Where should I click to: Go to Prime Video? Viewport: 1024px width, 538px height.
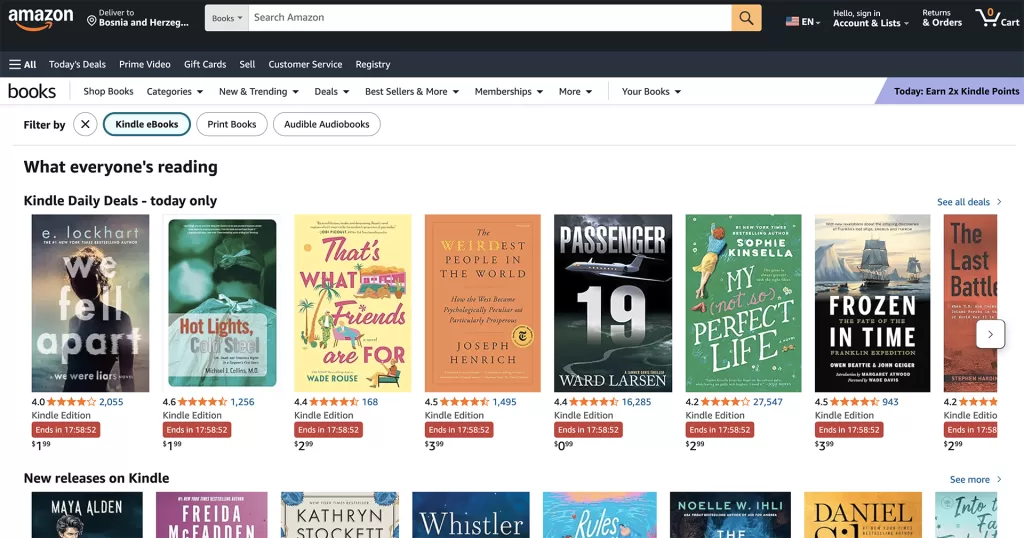click(144, 65)
